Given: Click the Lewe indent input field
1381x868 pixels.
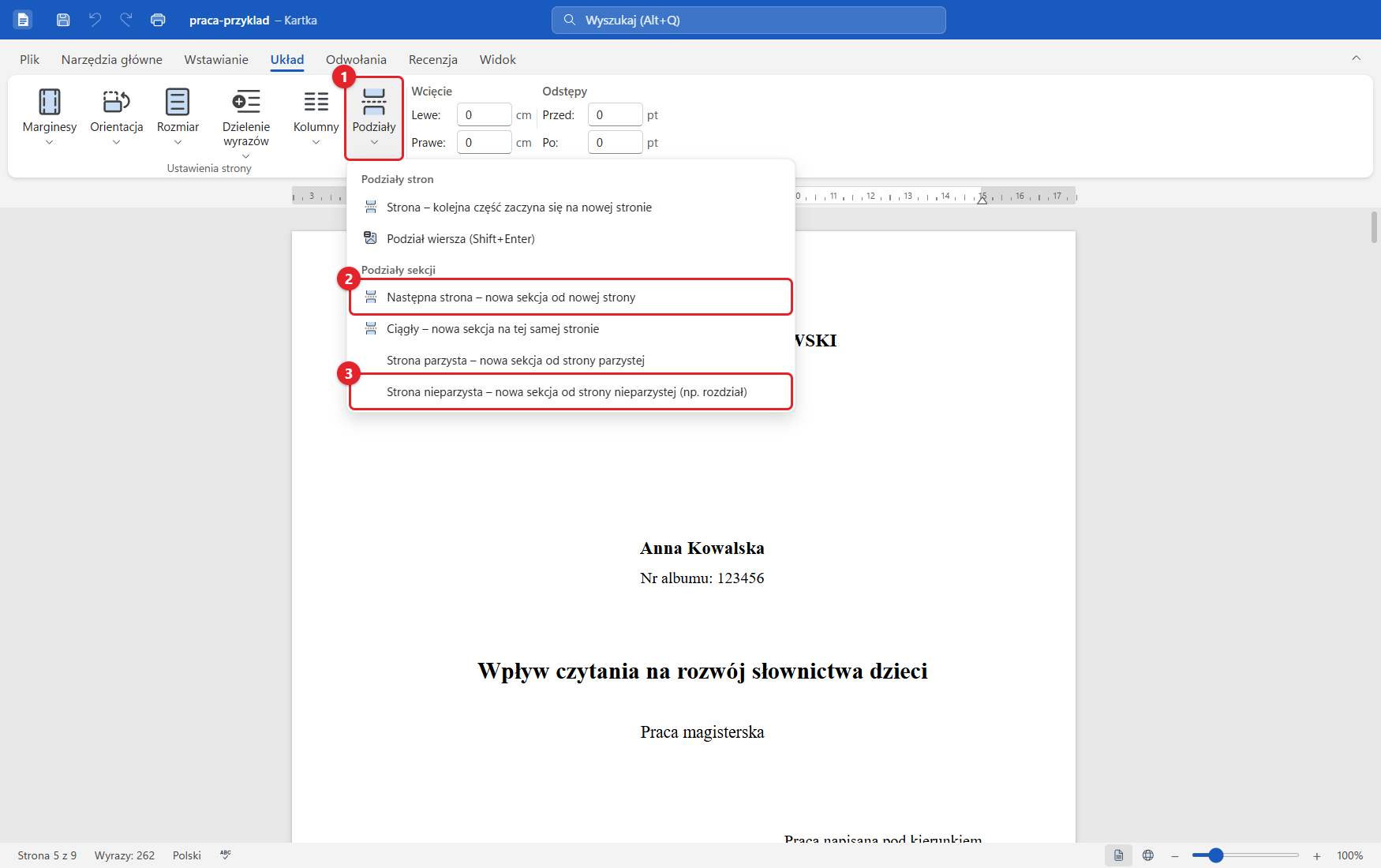Looking at the screenshot, I should tap(485, 115).
